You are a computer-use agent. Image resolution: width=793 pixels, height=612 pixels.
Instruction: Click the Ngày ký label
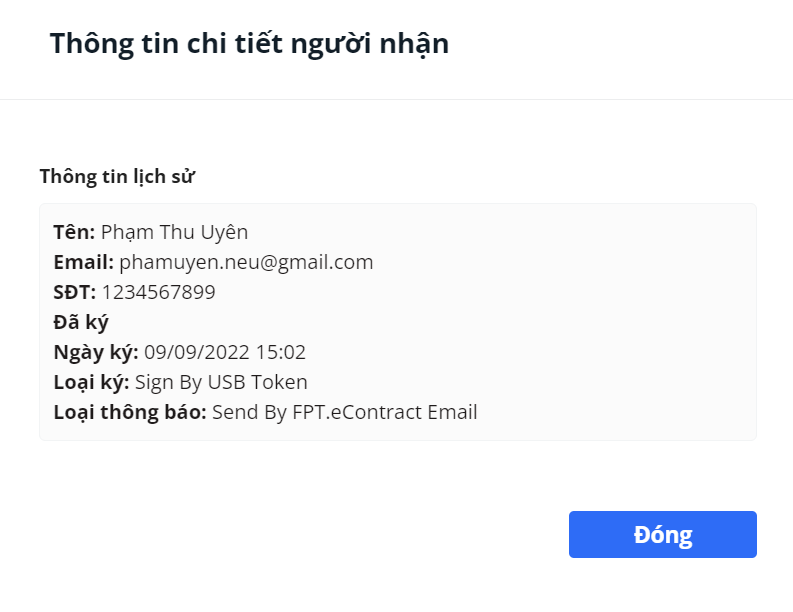click(96, 353)
